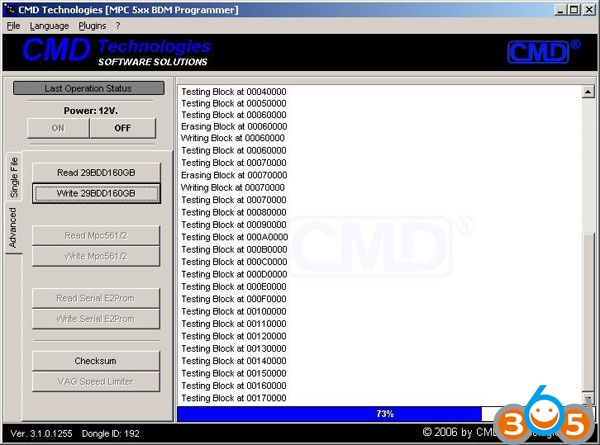Select log line 'Testing Block at 00120000'
Image resolution: width=600 pixels, height=445 pixels.
pyautogui.click(x=233, y=336)
